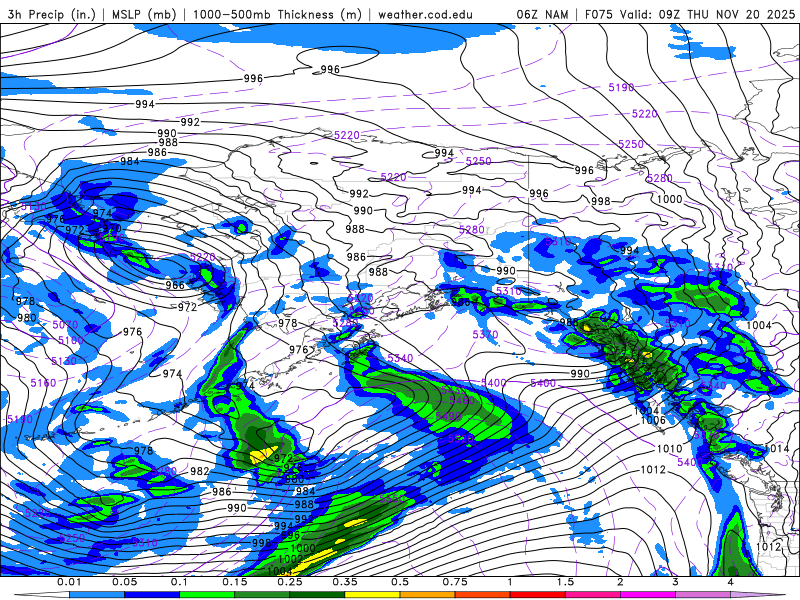The width and height of the screenshot is (800, 600).
Task: Click the 1014 mb isobar label
Action: point(777,448)
